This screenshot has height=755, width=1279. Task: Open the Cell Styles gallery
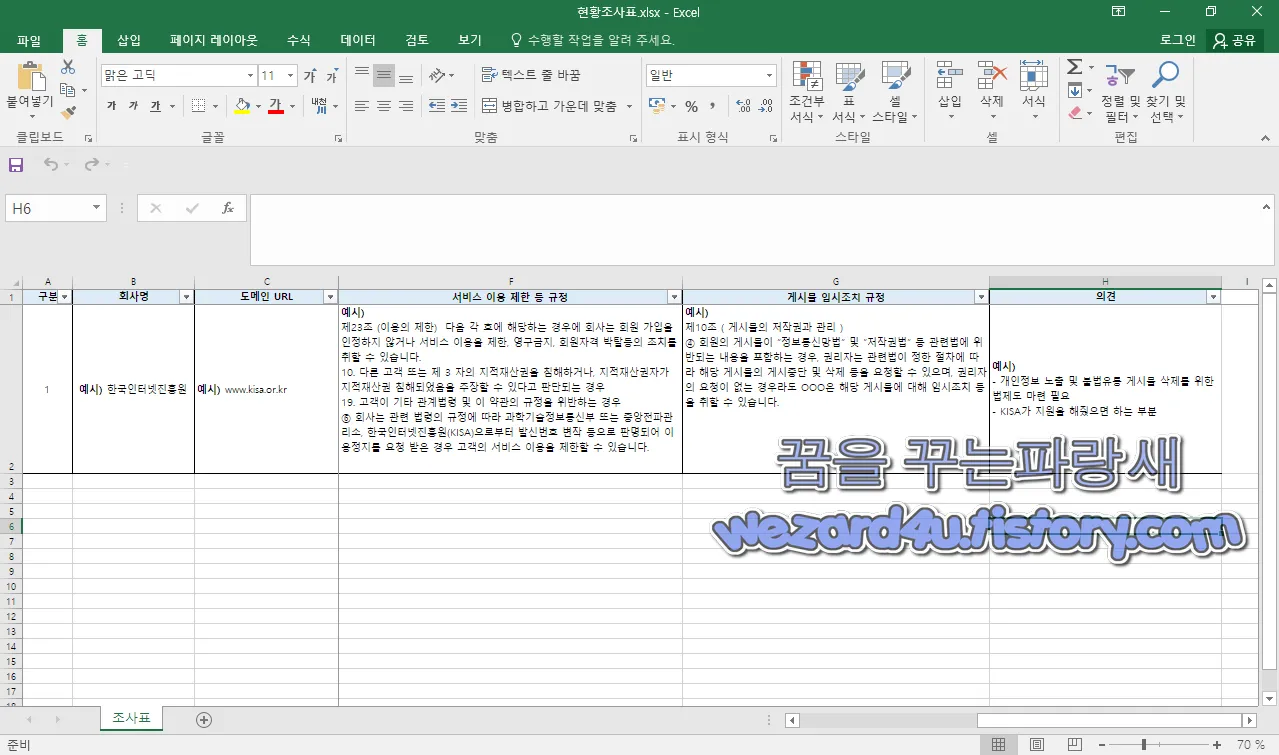tap(895, 88)
